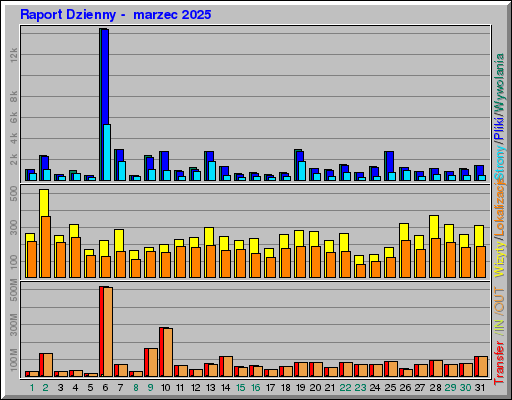Click the "Strony" legend label
Screen dimensions: 512x400
click(x=499, y=163)
